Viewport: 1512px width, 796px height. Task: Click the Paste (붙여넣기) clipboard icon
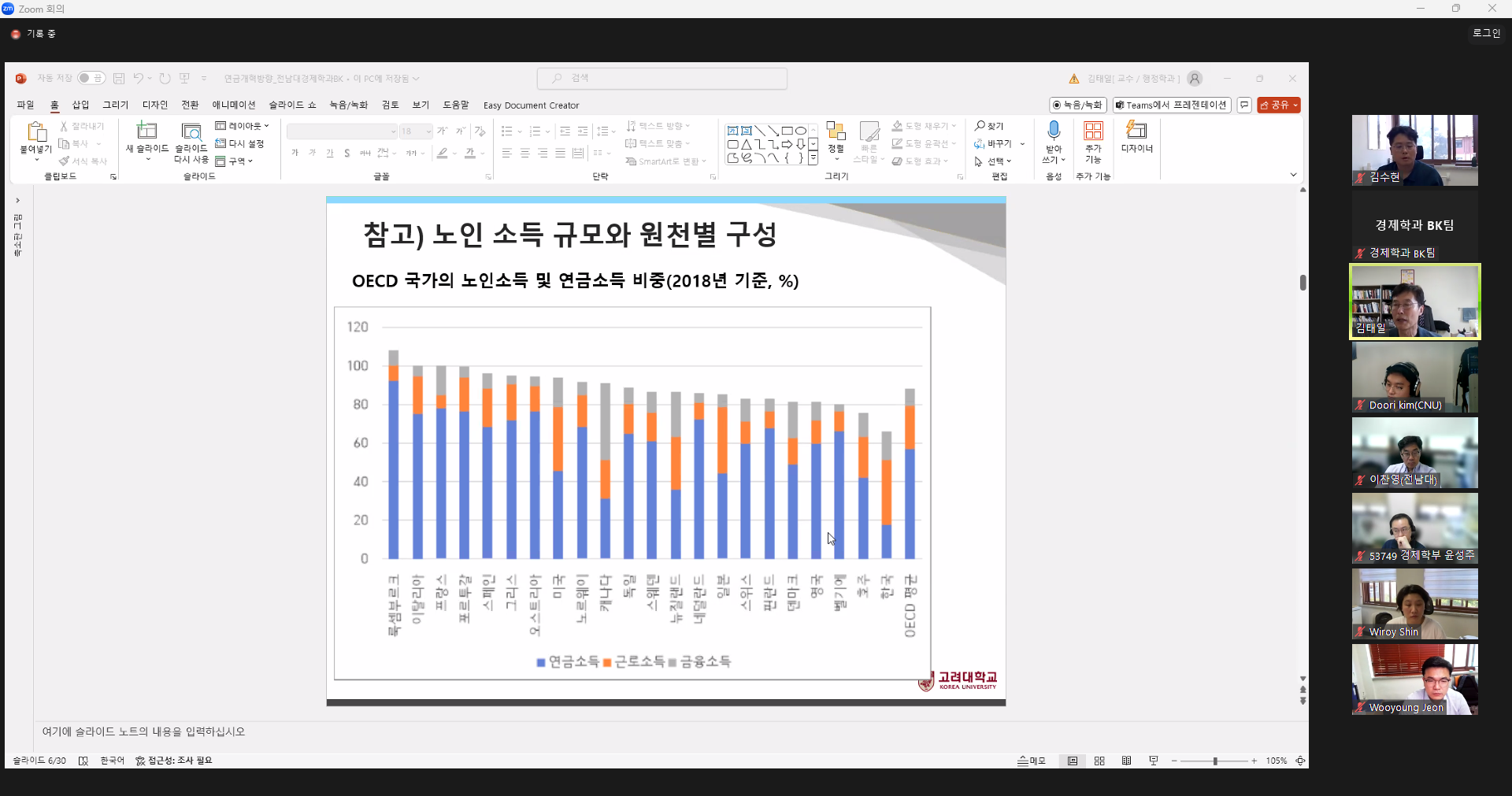[x=36, y=131]
